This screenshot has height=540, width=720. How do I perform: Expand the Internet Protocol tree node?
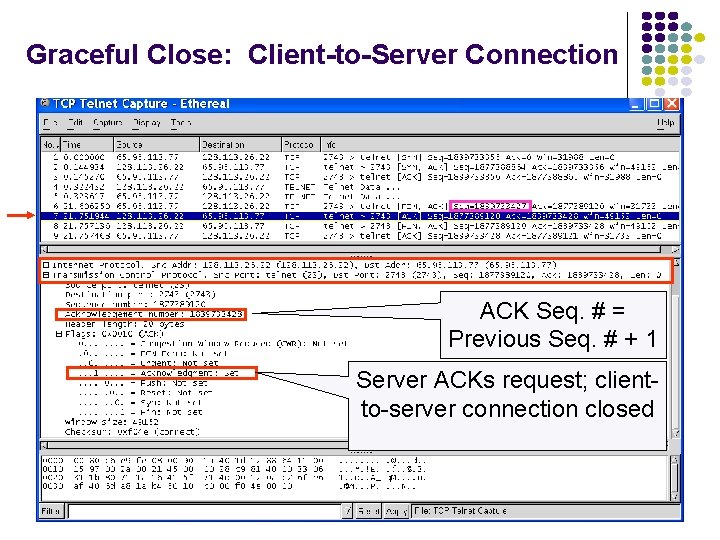tap(46, 265)
